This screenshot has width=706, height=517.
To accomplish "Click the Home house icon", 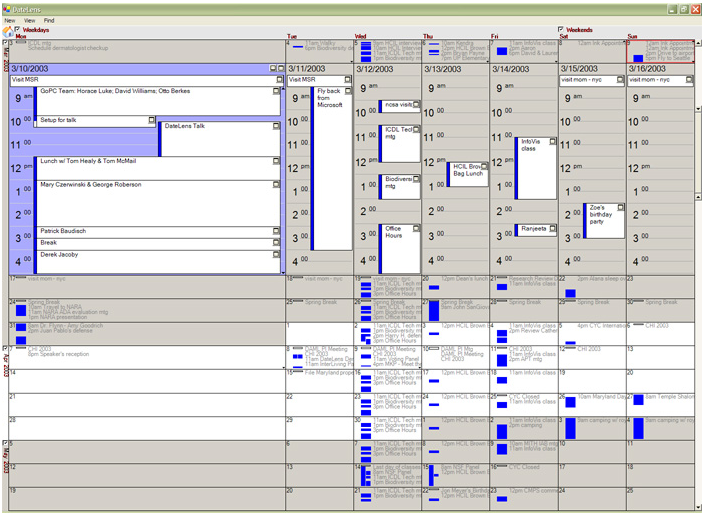I will (8, 32).
